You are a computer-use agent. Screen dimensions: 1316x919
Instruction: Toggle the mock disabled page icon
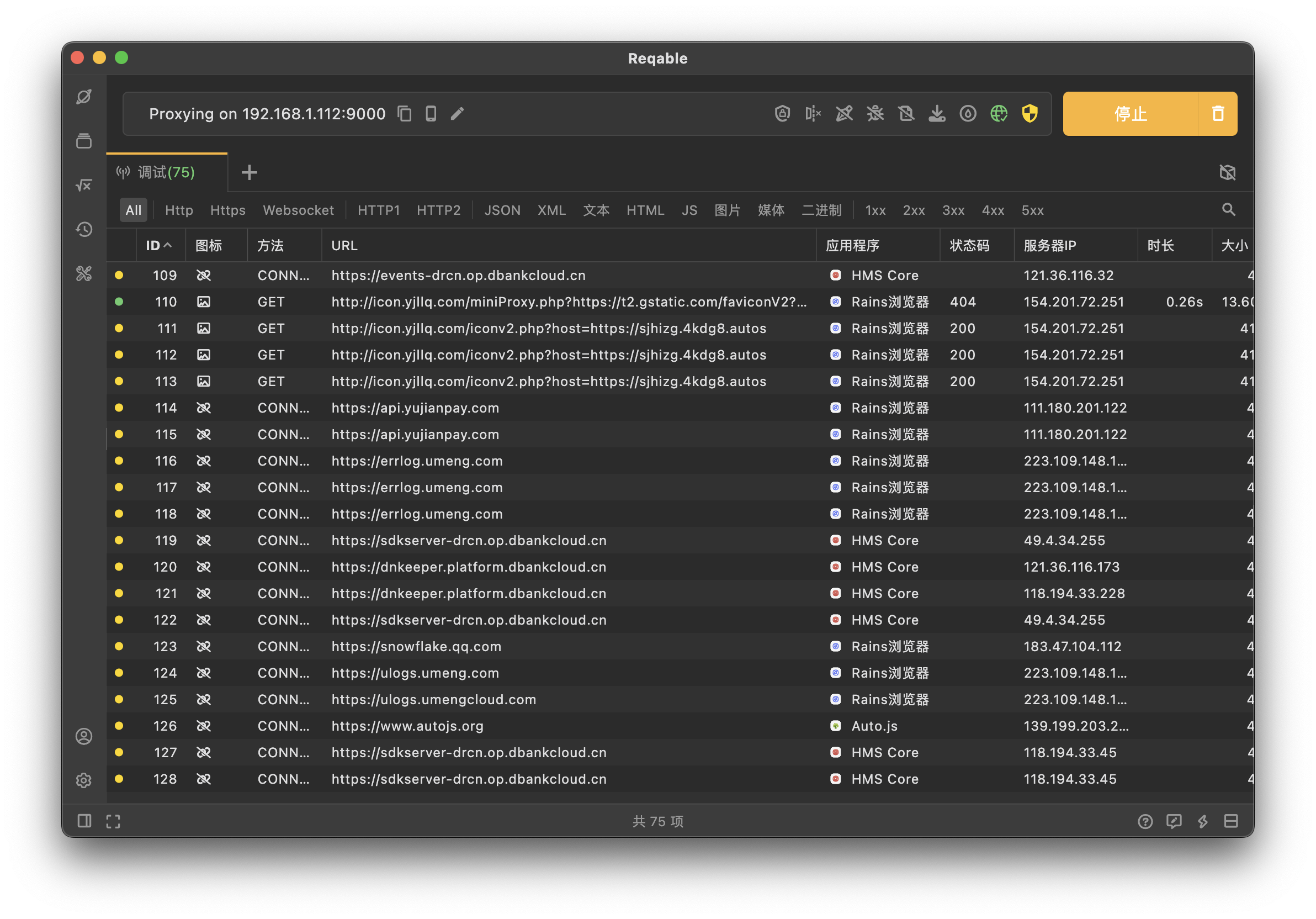pos(906,114)
